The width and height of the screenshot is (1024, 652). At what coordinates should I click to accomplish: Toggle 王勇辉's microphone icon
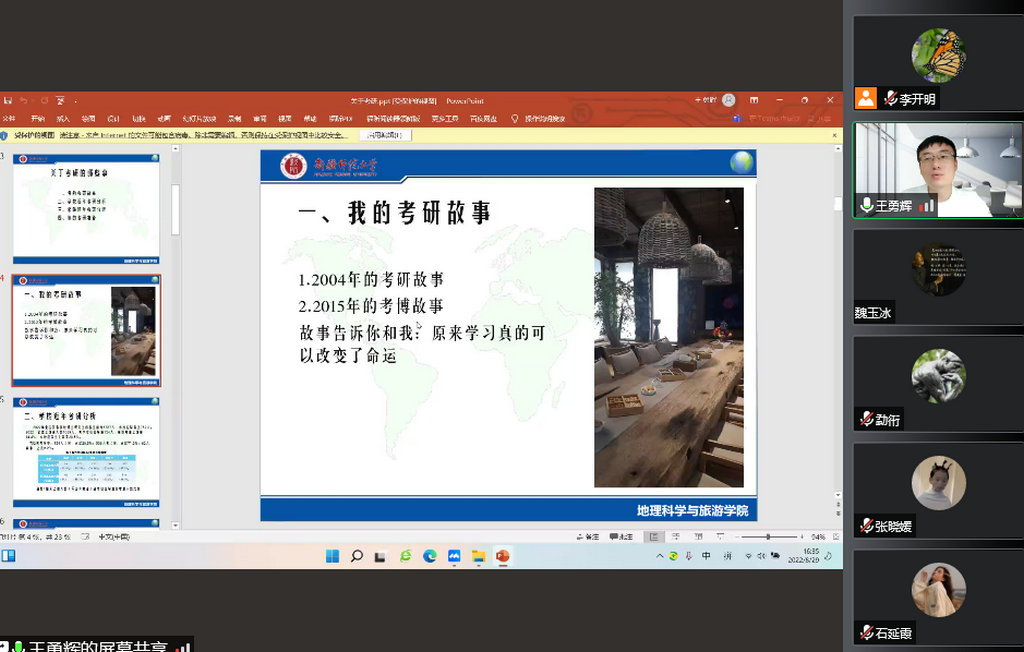[867, 205]
